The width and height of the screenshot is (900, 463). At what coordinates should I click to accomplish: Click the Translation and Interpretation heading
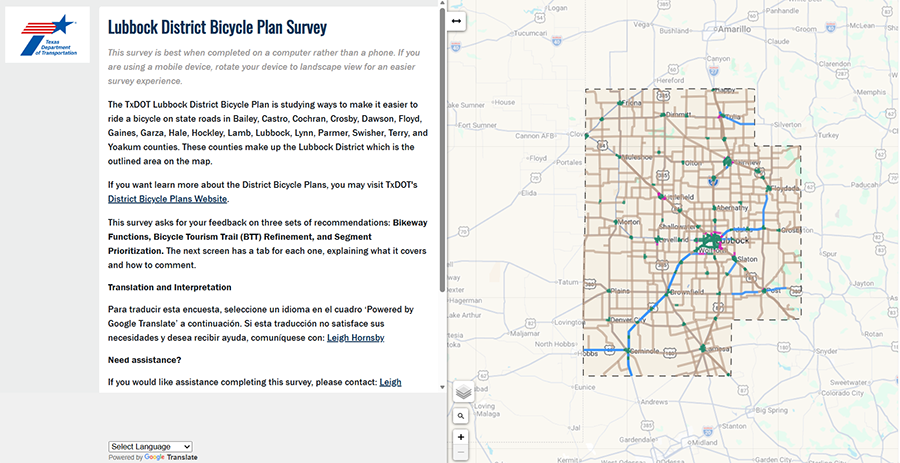tap(169, 287)
